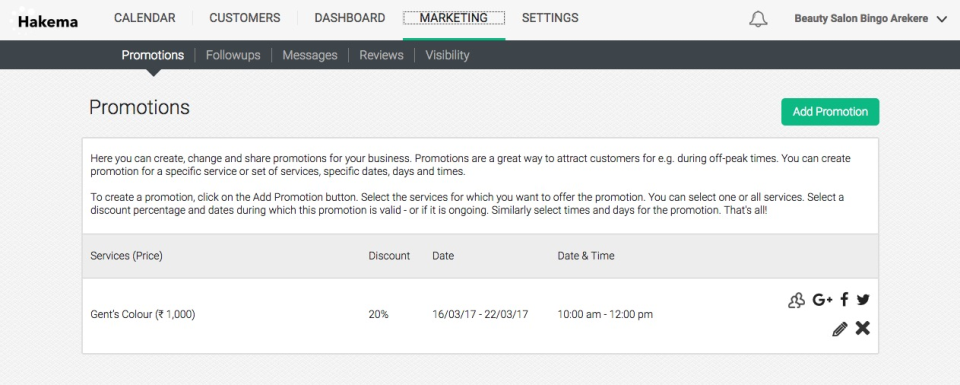Switch to the Followups tab
Viewport: 960px width, 385px height.
click(233, 55)
